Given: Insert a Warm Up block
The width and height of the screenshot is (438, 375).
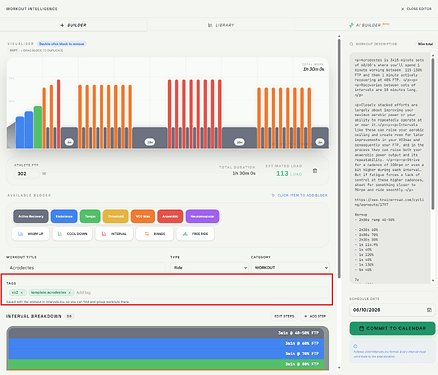Looking at the screenshot, I should (31, 234).
